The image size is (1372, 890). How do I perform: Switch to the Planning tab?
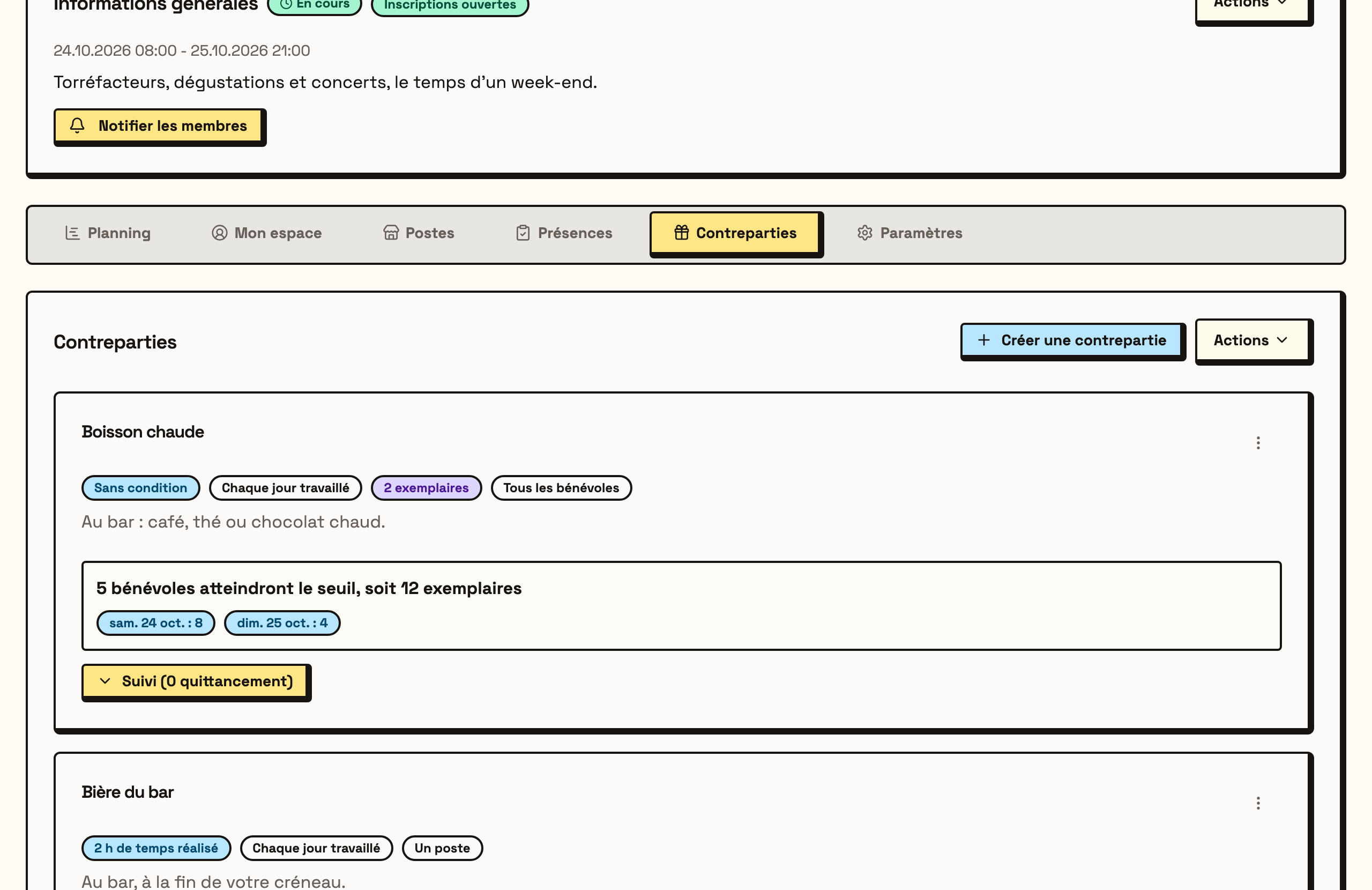coord(108,233)
